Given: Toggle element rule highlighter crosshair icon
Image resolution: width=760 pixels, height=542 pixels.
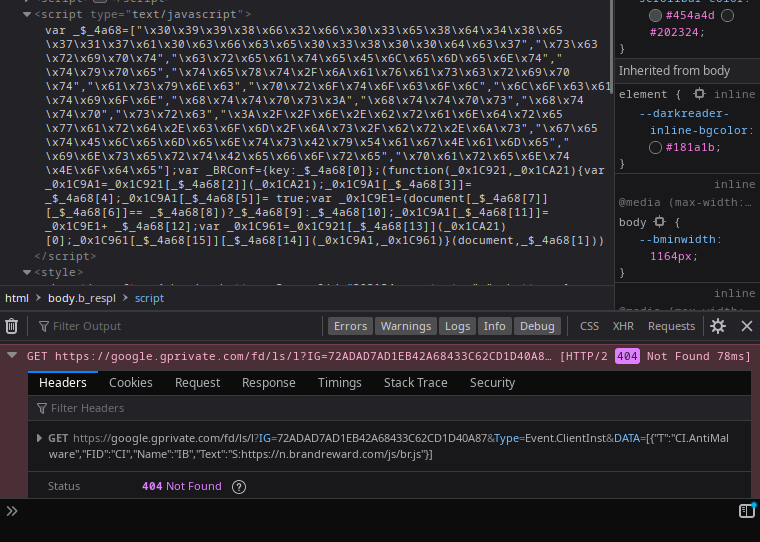Looking at the screenshot, I should point(699,94).
